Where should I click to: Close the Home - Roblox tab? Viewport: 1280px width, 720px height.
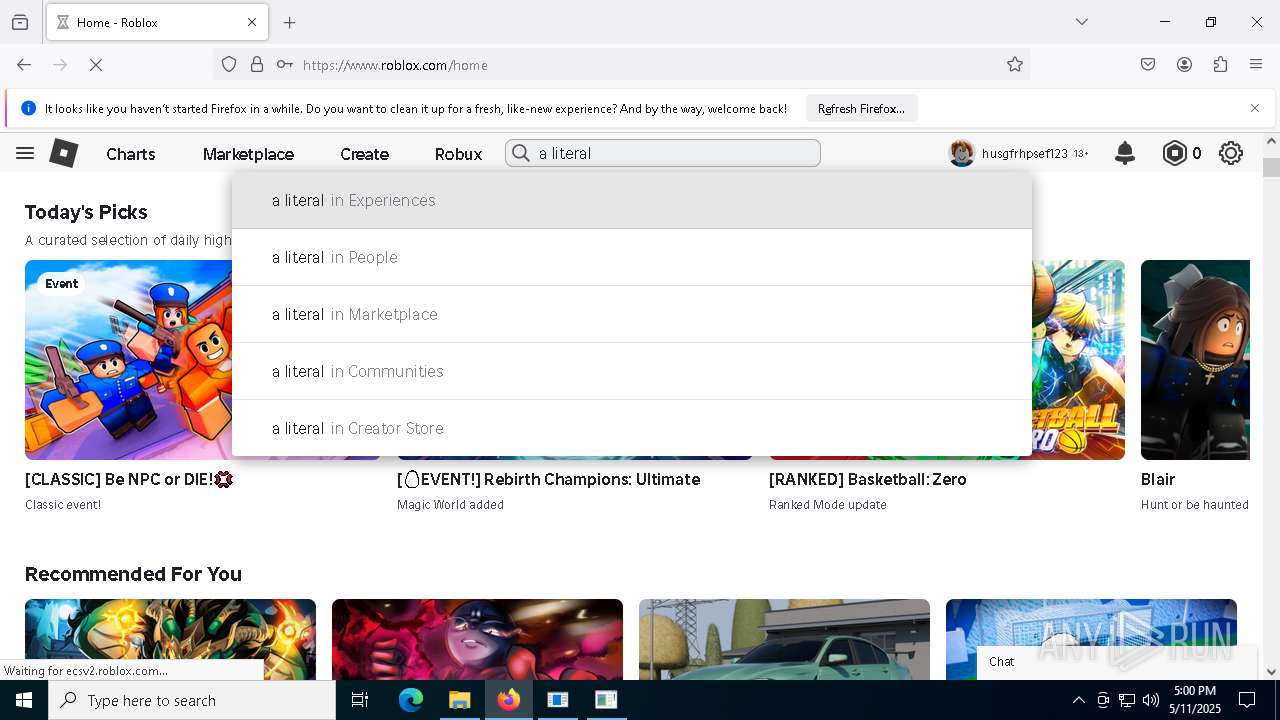(x=252, y=22)
